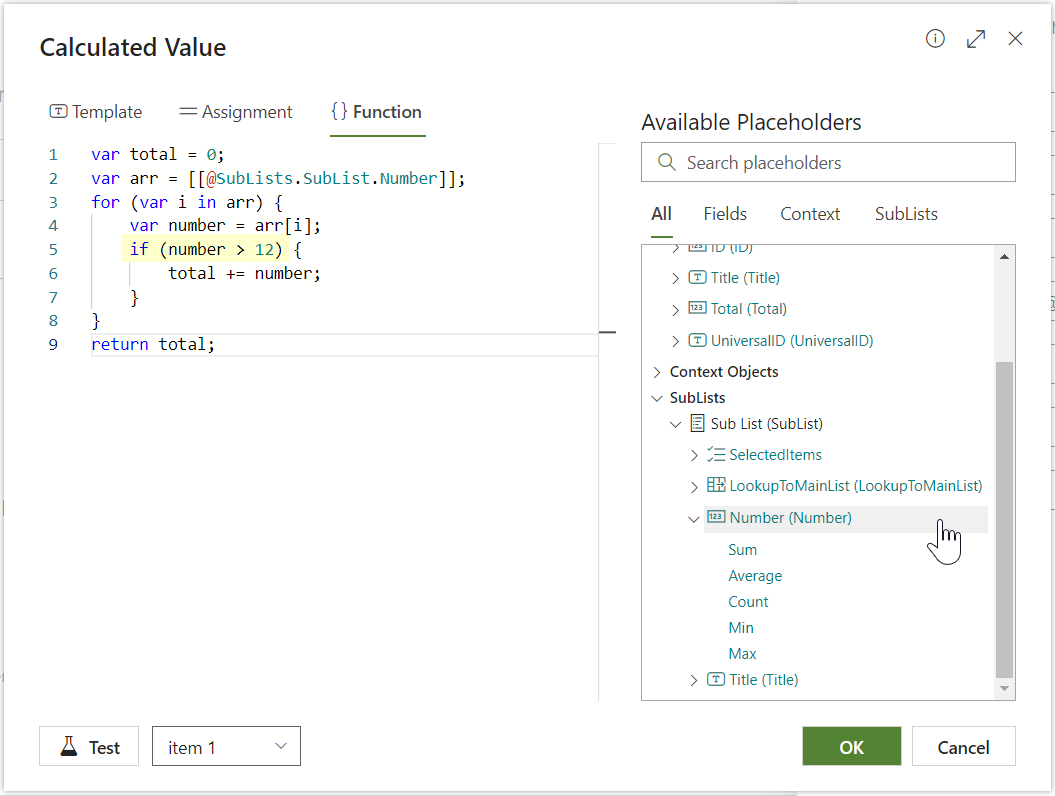Click the expand dialog arrows icon
Viewport: 1055px width, 796px height.
[976, 39]
